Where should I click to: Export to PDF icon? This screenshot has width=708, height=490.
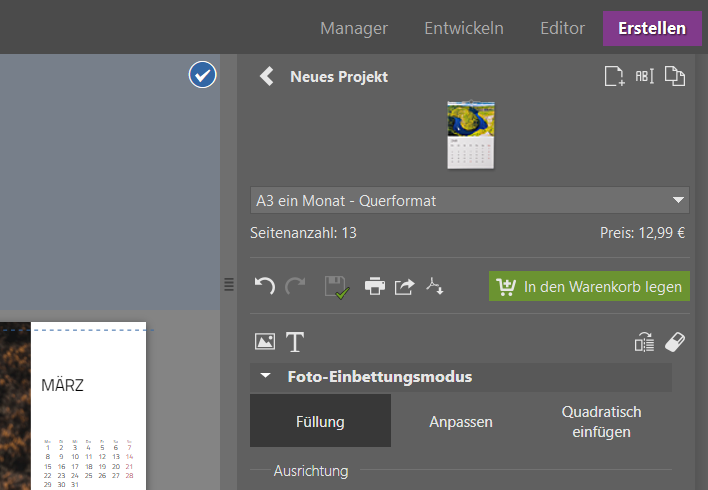tap(434, 287)
